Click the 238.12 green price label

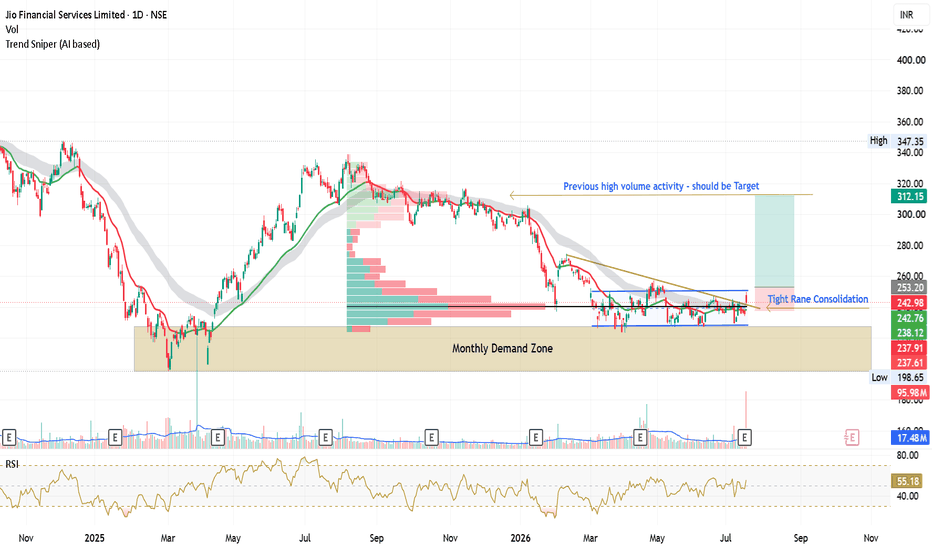point(909,333)
